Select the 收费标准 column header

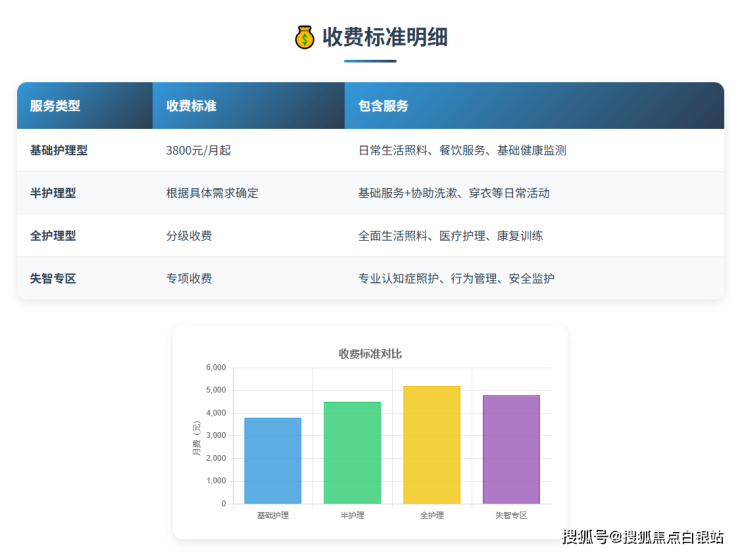click(x=191, y=106)
